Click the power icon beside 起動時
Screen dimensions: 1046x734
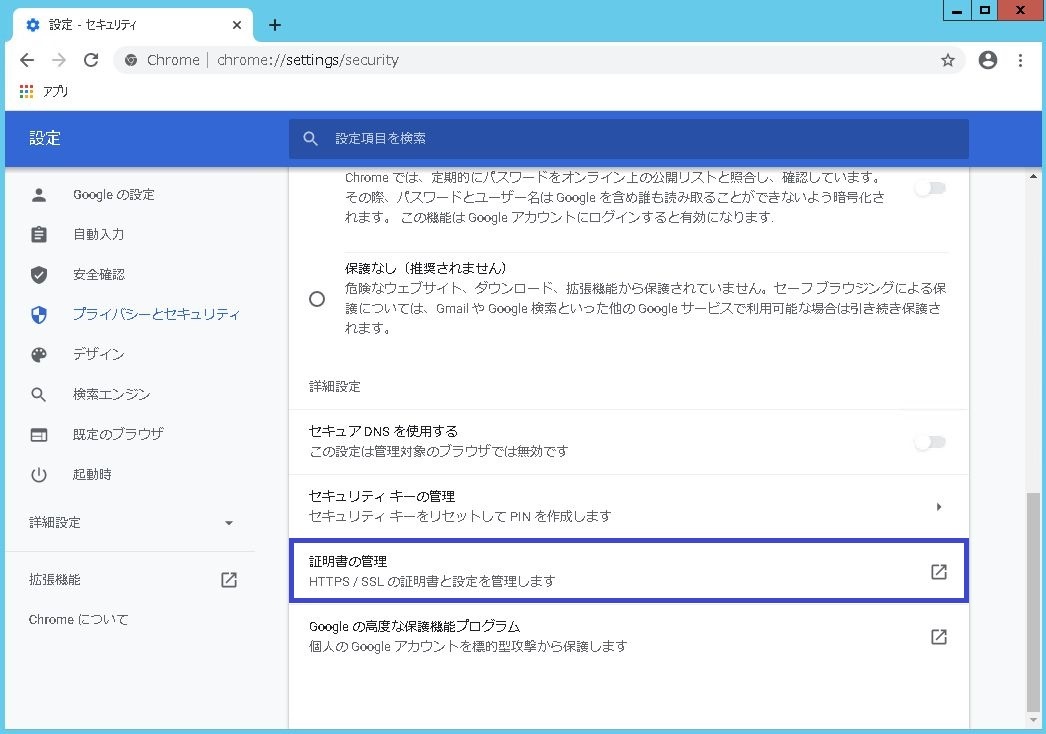pos(39,474)
